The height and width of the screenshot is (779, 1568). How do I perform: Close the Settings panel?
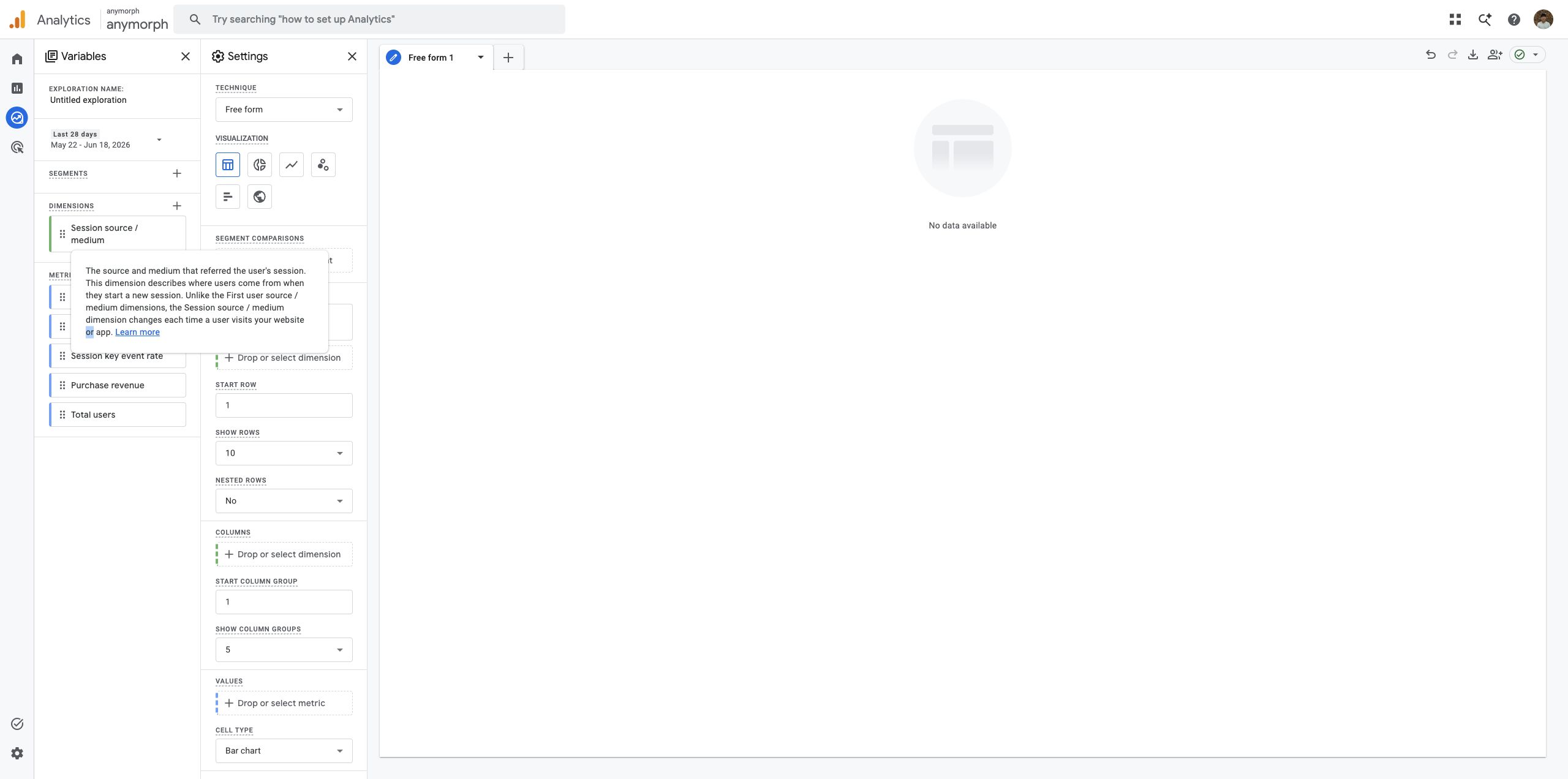[x=352, y=56]
